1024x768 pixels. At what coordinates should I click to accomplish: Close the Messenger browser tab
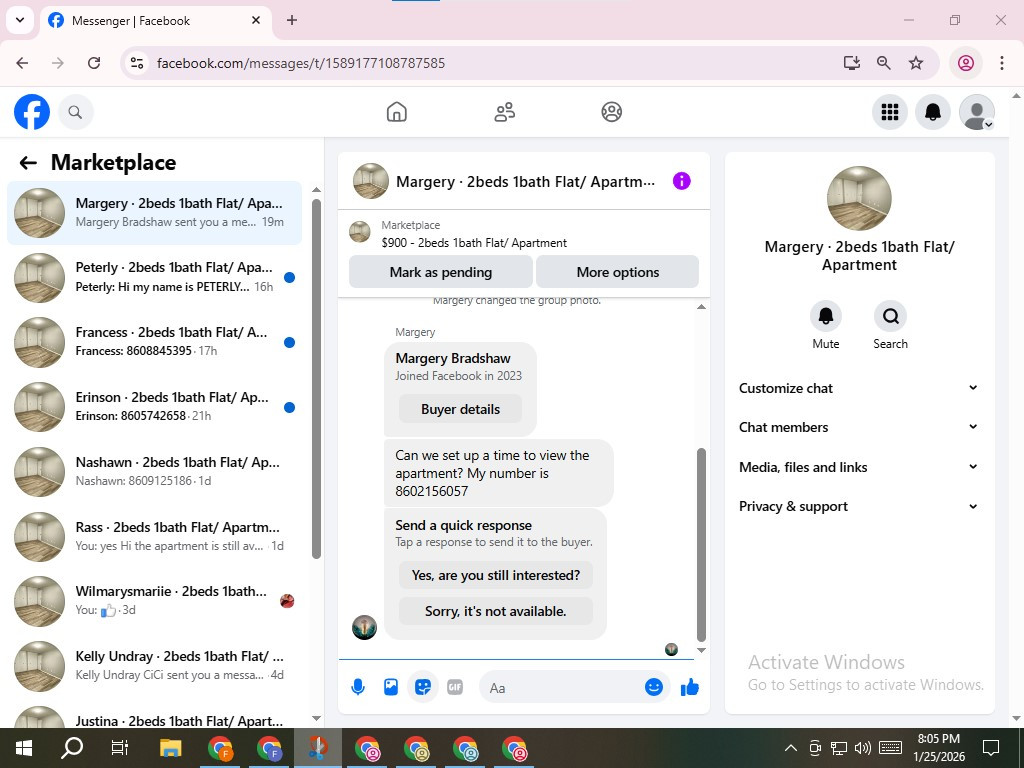point(256,20)
